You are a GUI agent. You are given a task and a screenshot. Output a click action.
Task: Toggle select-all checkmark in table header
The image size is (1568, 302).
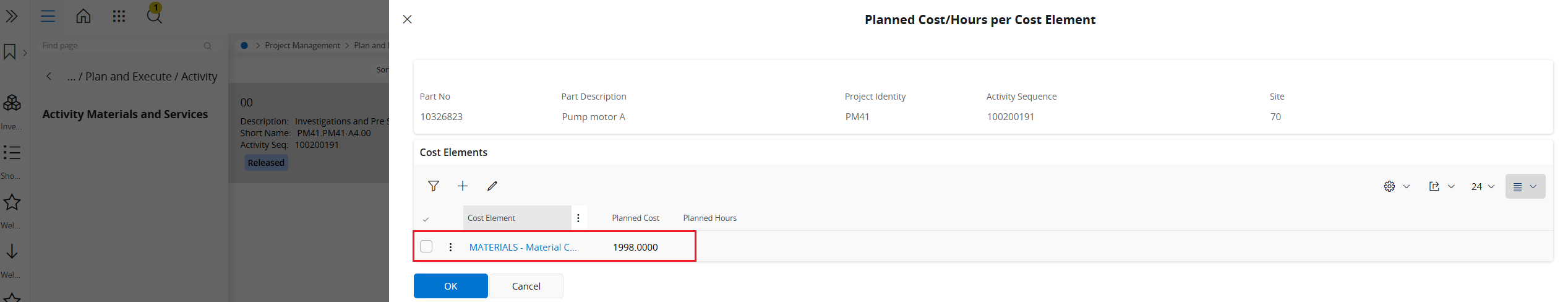coord(426,219)
